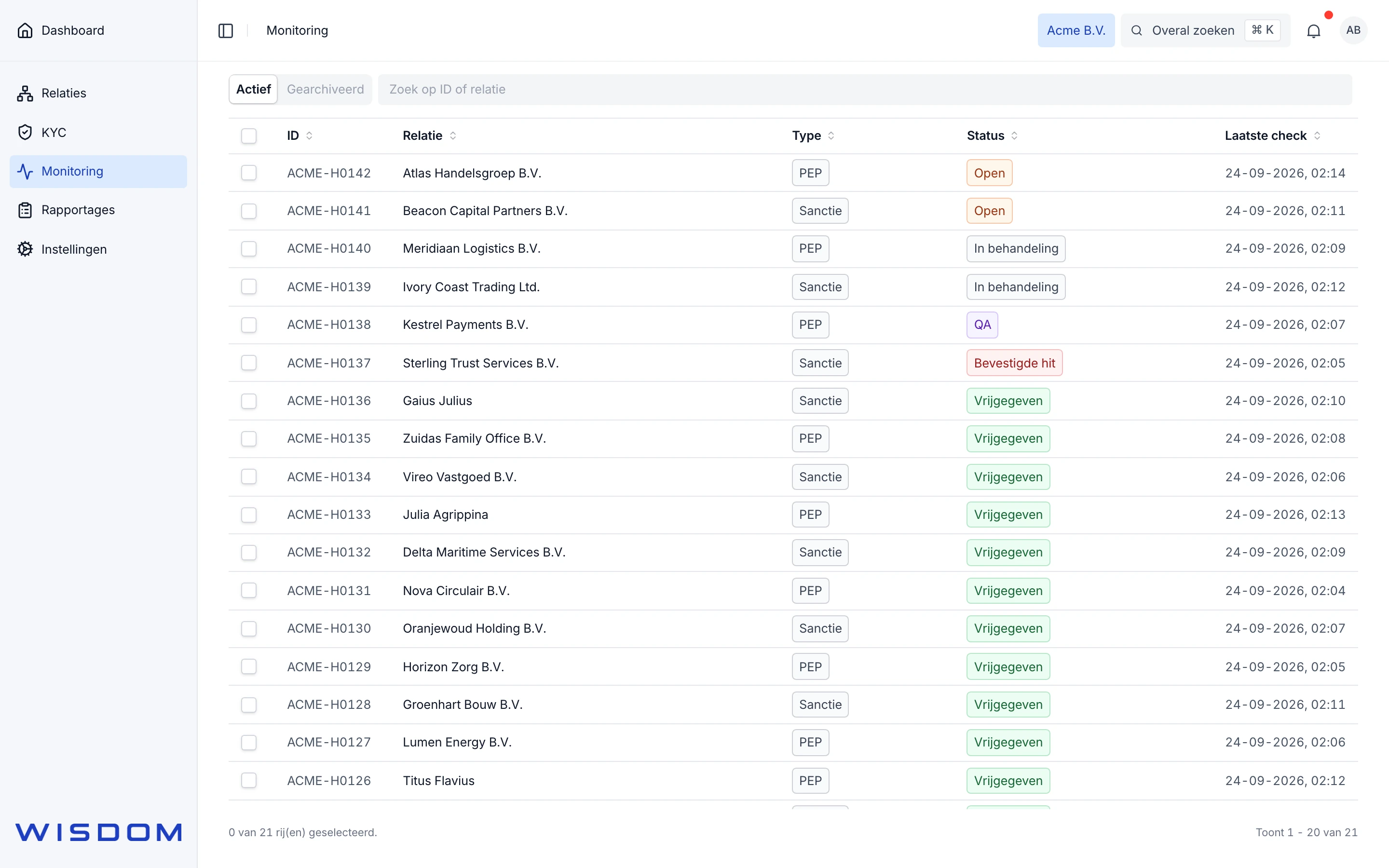Click the In behandeling badge for ACME-H0139
This screenshot has height=868, width=1389.
(x=1015, y=287)
